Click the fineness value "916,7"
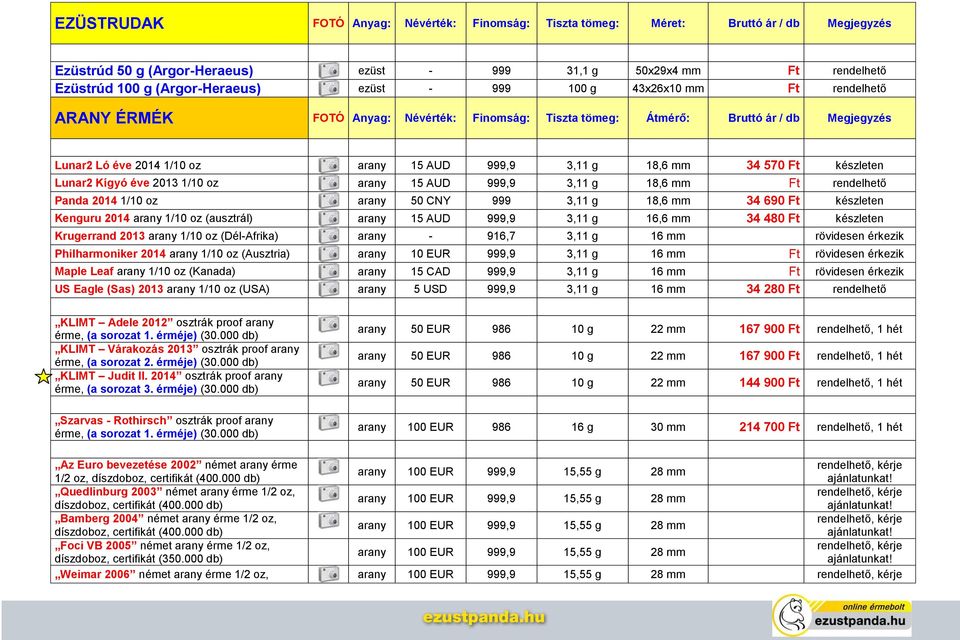960x640 pixels. coord(501,236)
